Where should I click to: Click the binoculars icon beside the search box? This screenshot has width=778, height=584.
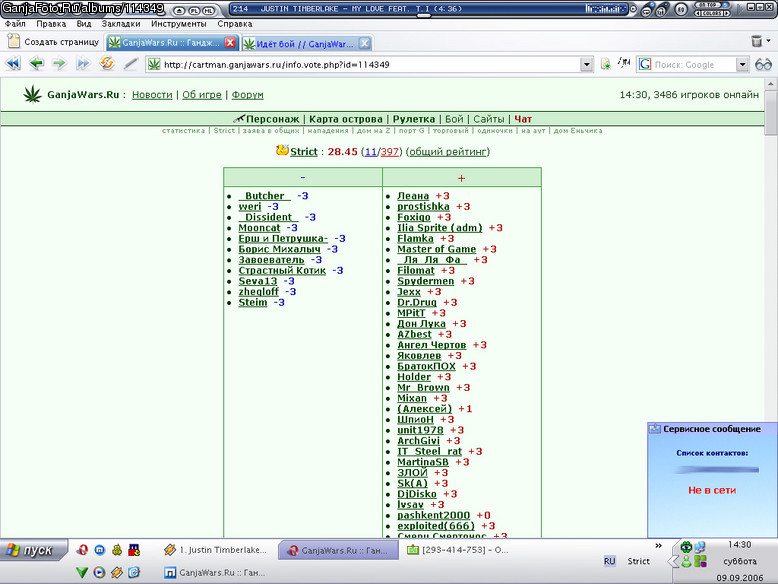pyautogui.click(x=763, y=64)
